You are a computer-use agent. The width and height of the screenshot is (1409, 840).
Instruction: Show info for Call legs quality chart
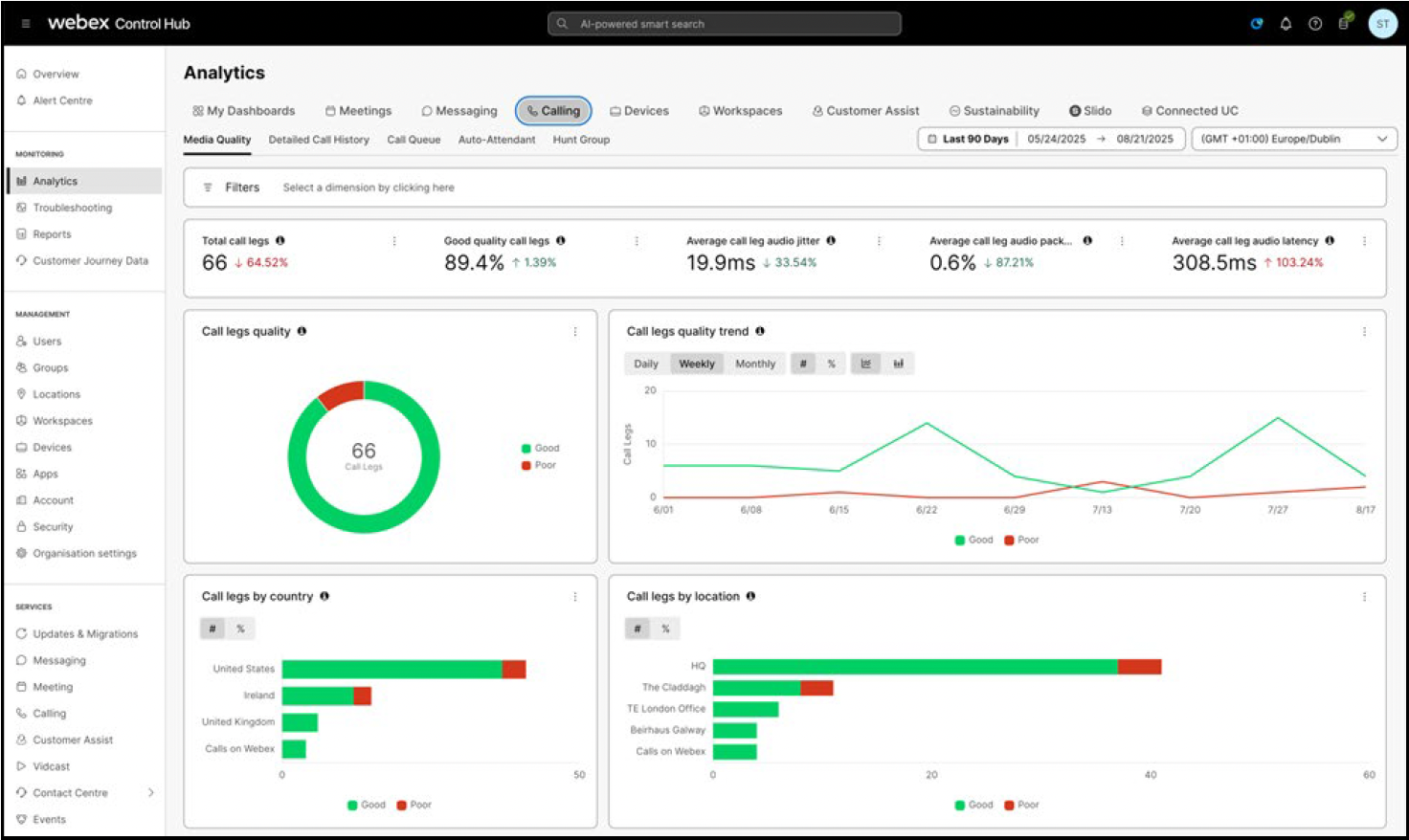pyautogui.click(x=302, y=331)
